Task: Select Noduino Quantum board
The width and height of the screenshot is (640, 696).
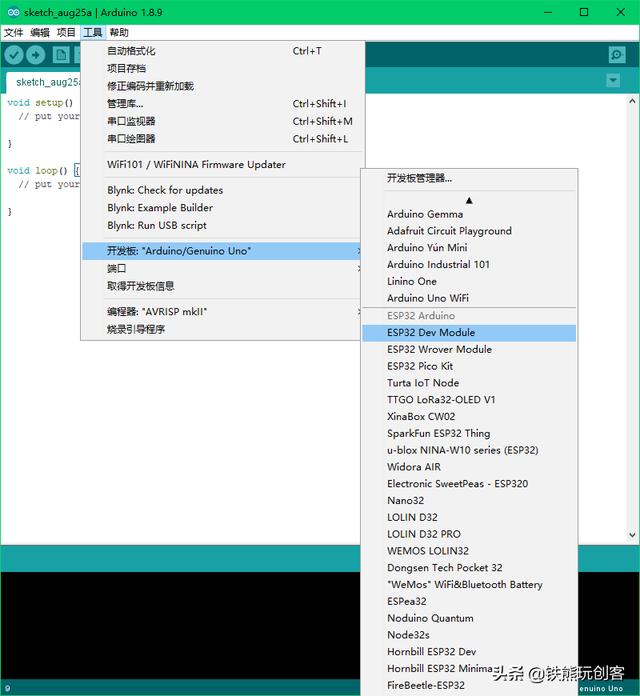Action: coord(469,618)
